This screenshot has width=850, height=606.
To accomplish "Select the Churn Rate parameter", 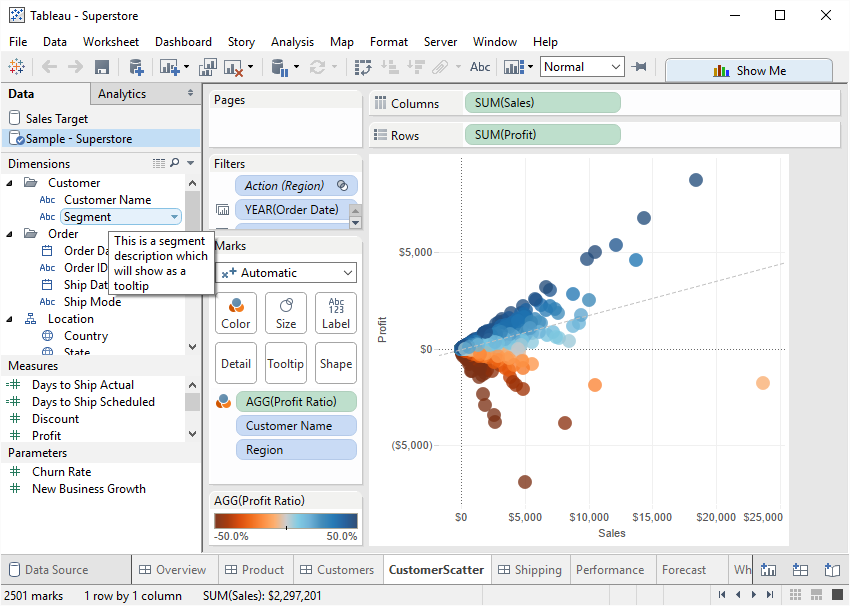I will pos(61,472).
